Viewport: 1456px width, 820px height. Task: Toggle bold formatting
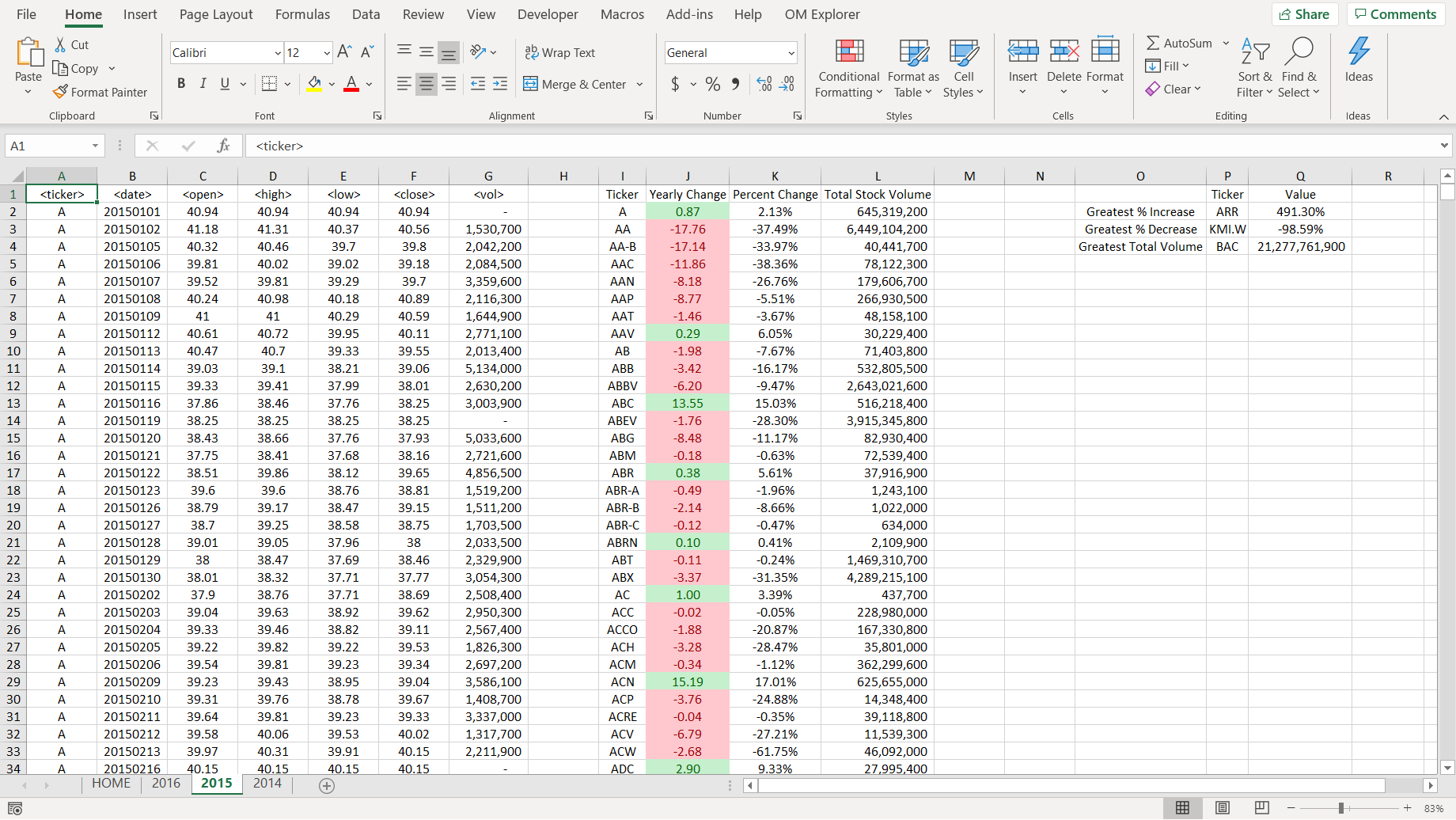tap(180, 82)
